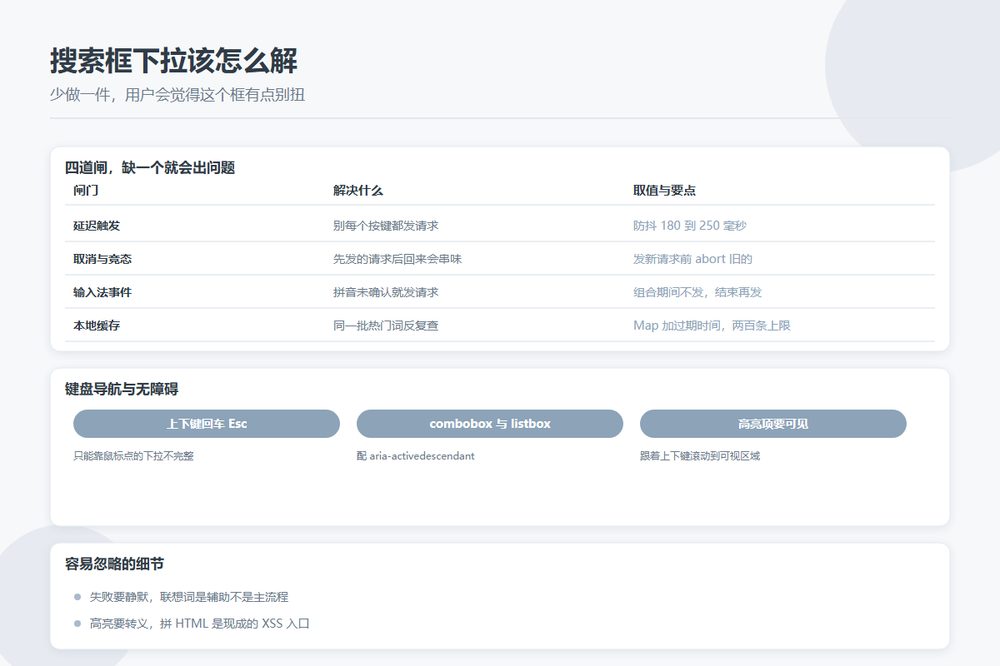Click cell 同一批热门词反复查

coord(386,325)
